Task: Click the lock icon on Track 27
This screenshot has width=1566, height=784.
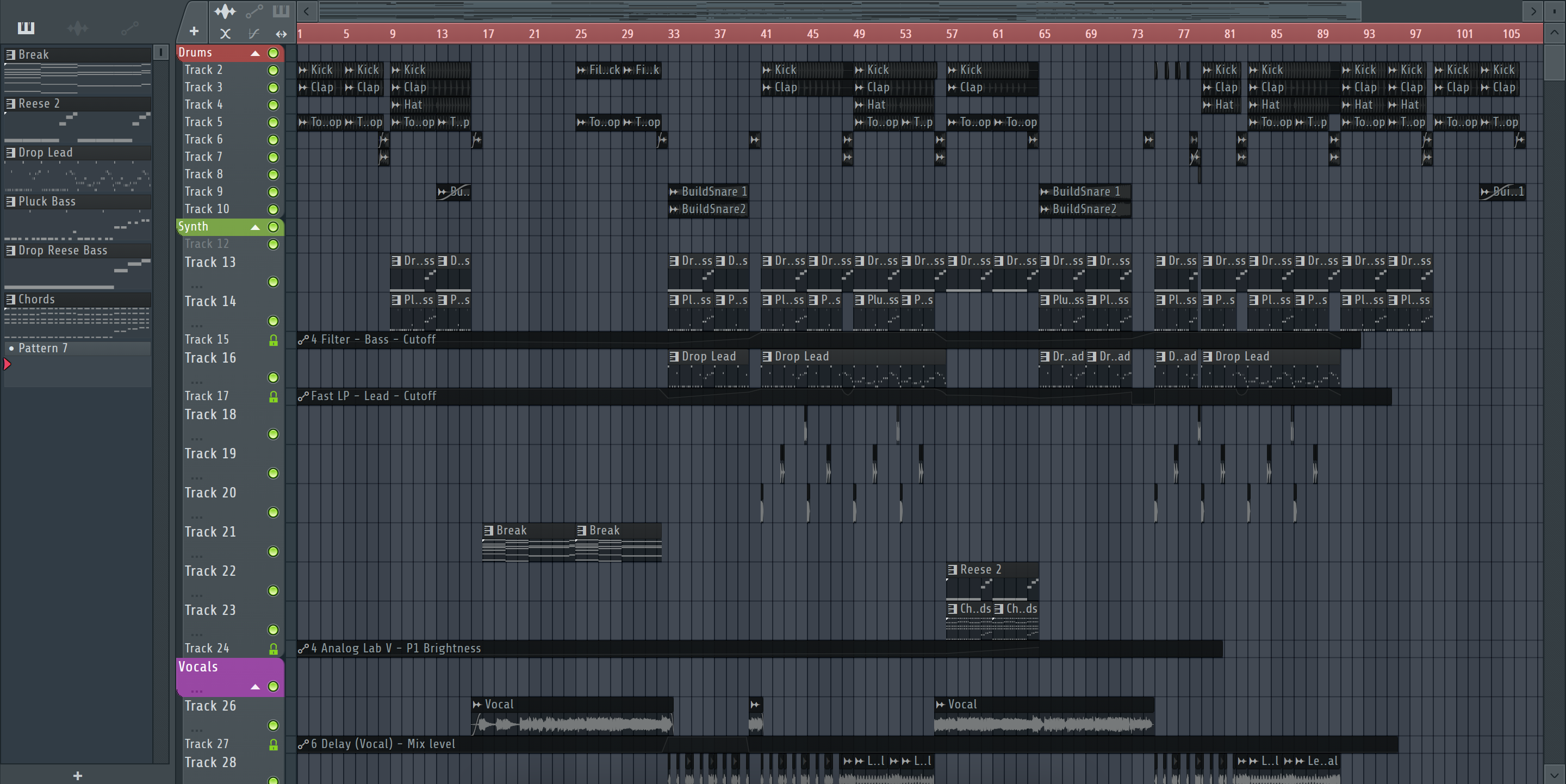Action: pyautogui.click(x=274, y=744)
